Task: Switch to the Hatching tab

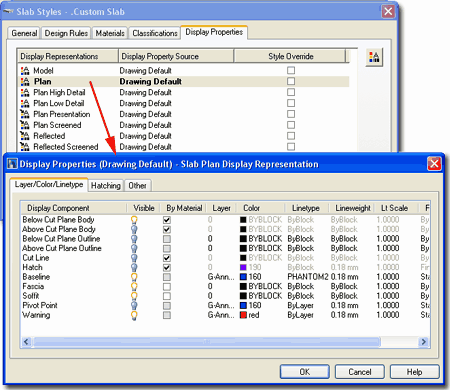Action: click(106, 186)
